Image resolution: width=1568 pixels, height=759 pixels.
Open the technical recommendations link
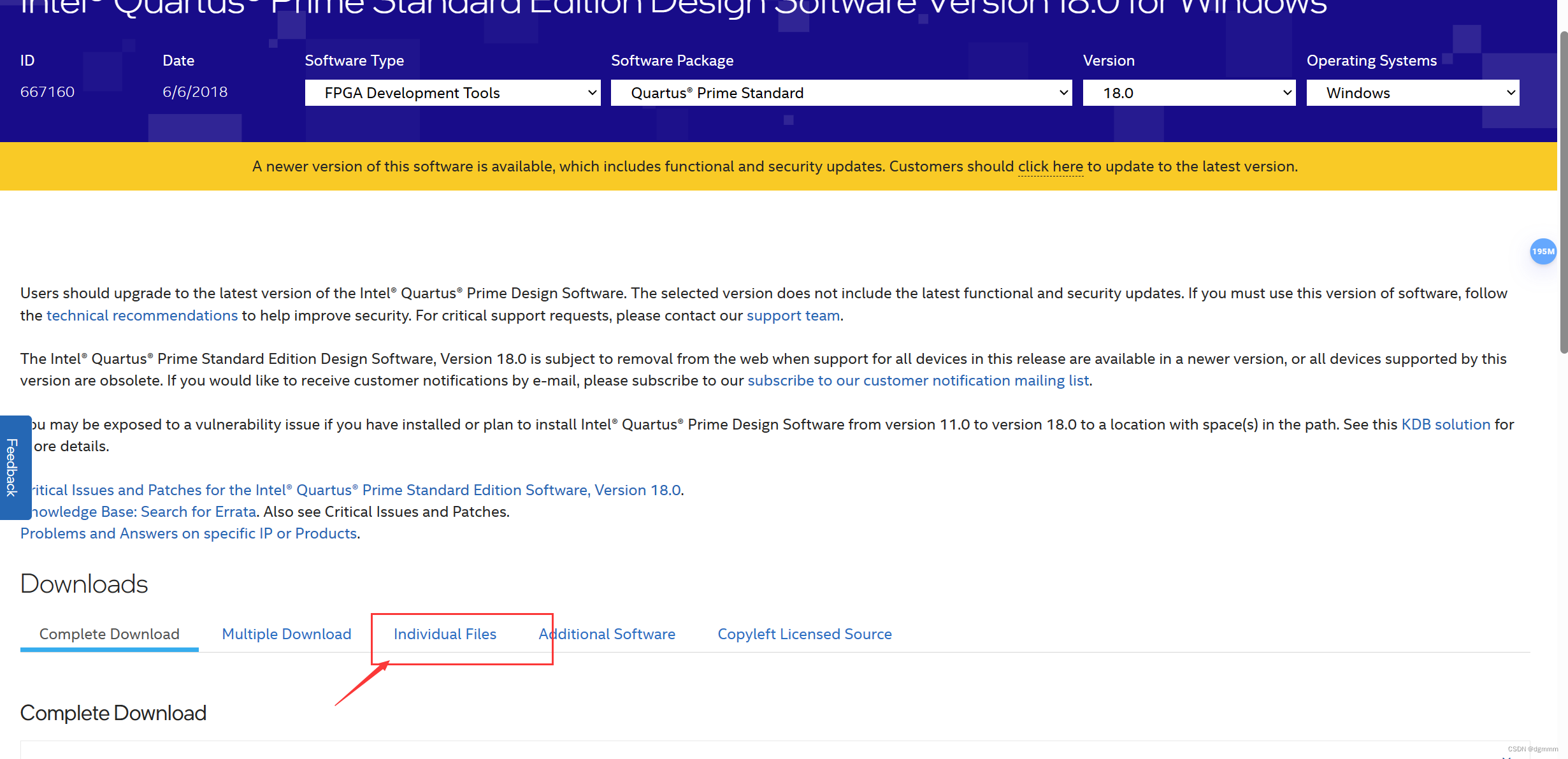(142, 315)
